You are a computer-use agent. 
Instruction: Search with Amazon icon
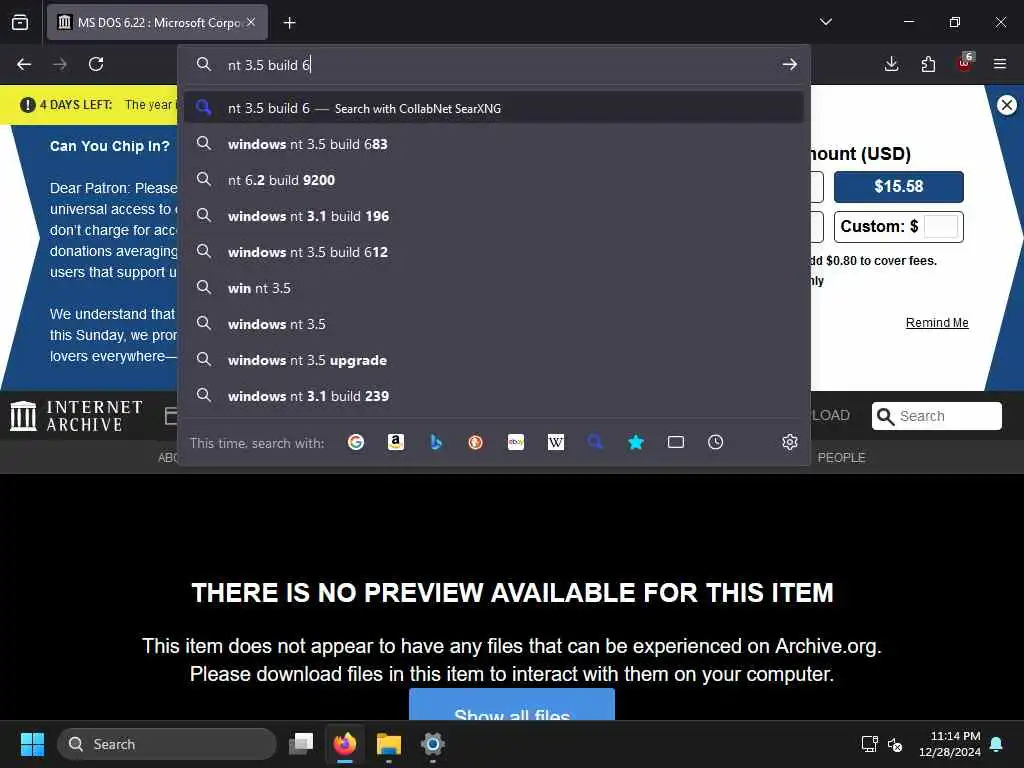396,442
